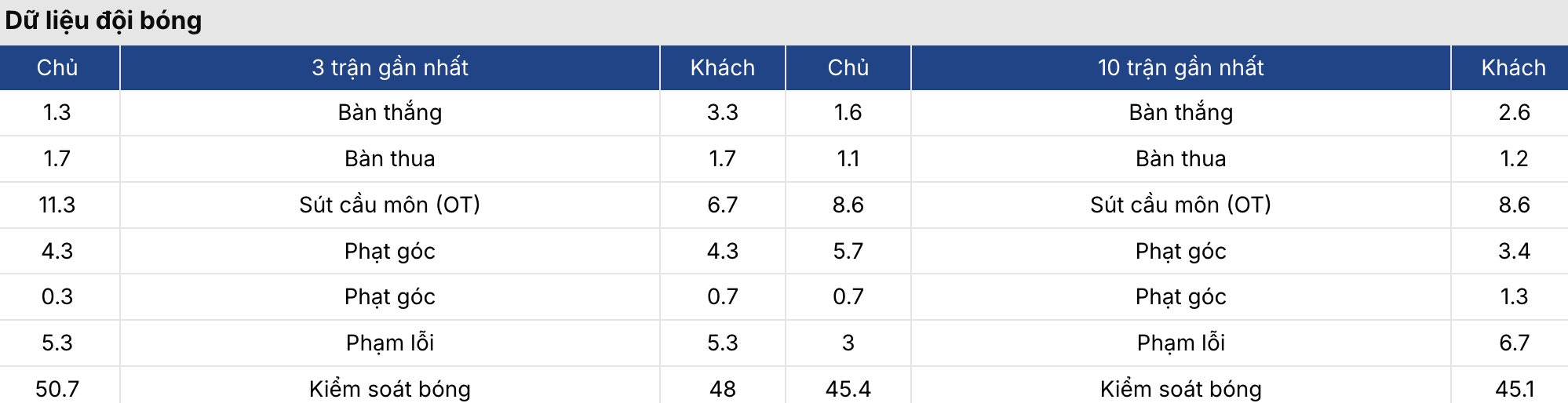Click Chủ header beside "3 trận gần nhất"
This screenshot has height=403, width=1568.
point(57,67)
